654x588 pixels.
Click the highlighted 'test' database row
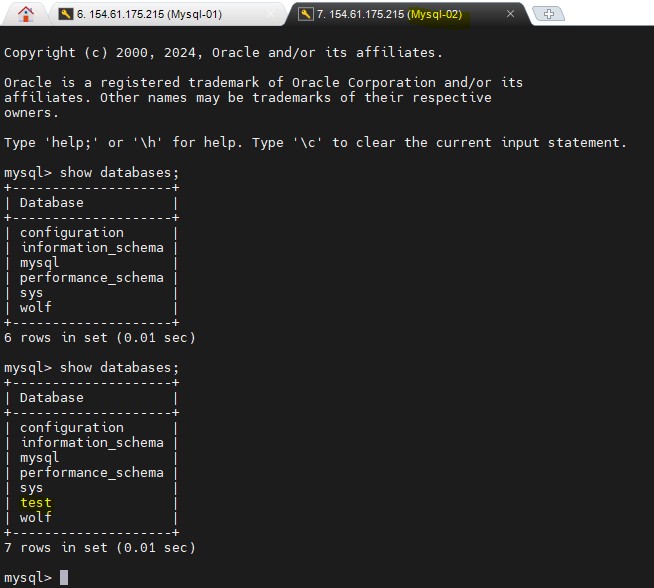pyautogui.click(x=36, y=503)
